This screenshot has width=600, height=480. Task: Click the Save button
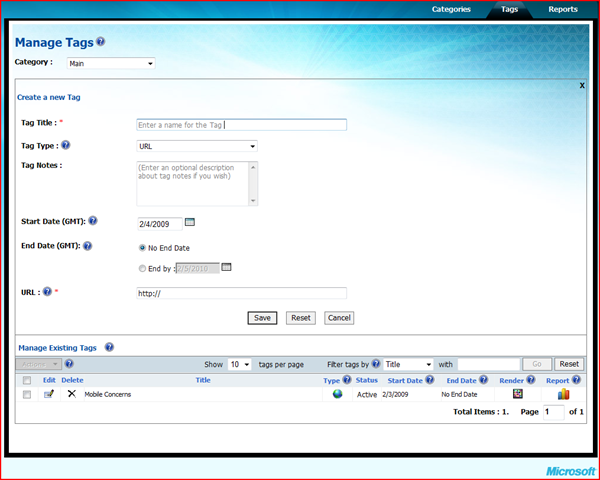pos(262,318)
